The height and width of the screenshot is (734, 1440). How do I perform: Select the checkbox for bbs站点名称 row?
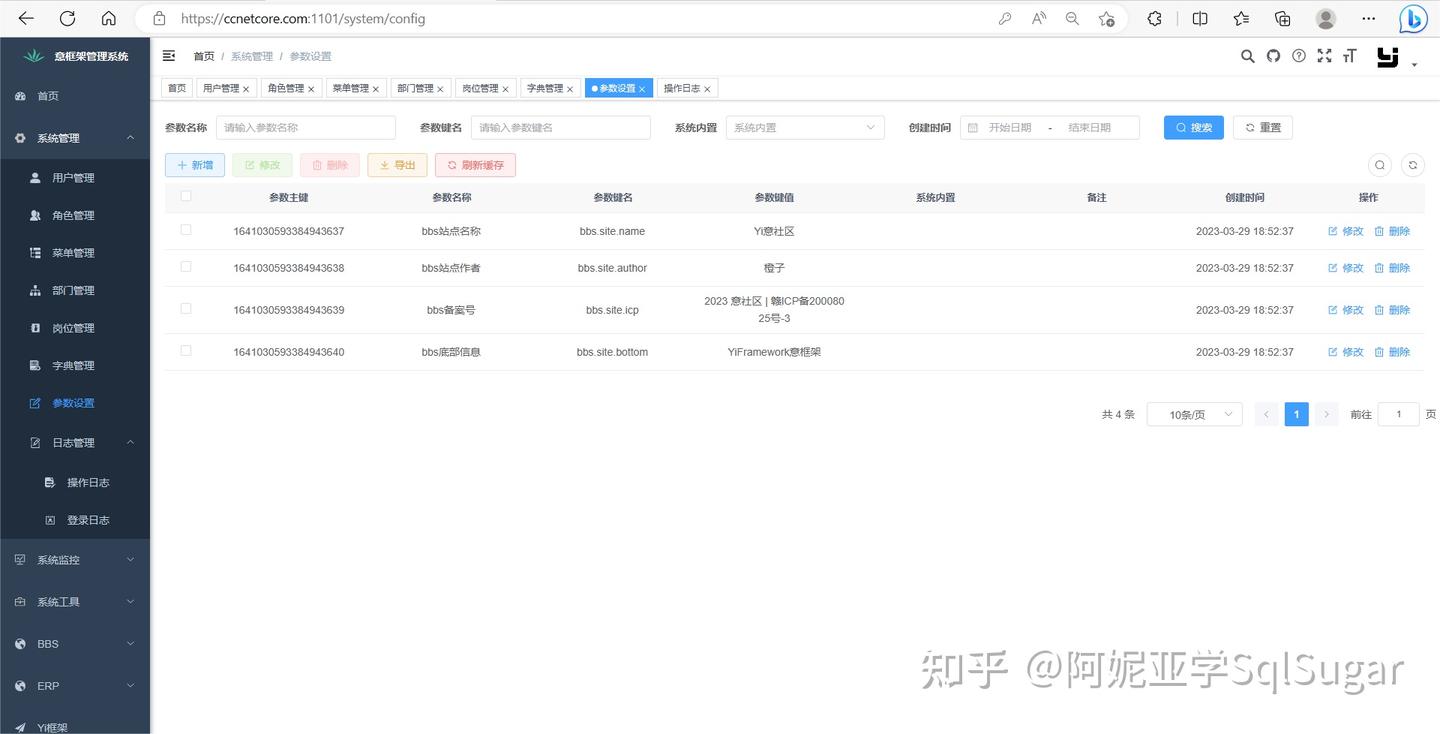pos(185,231)
